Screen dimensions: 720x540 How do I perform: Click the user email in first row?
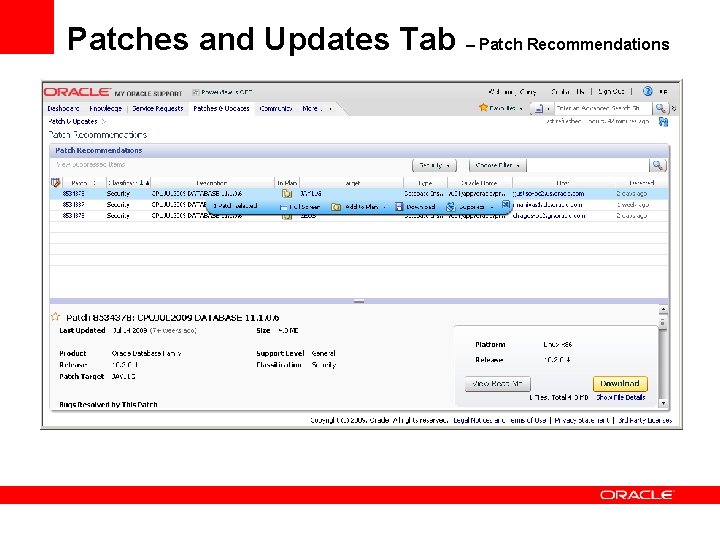tap(548, 193)
